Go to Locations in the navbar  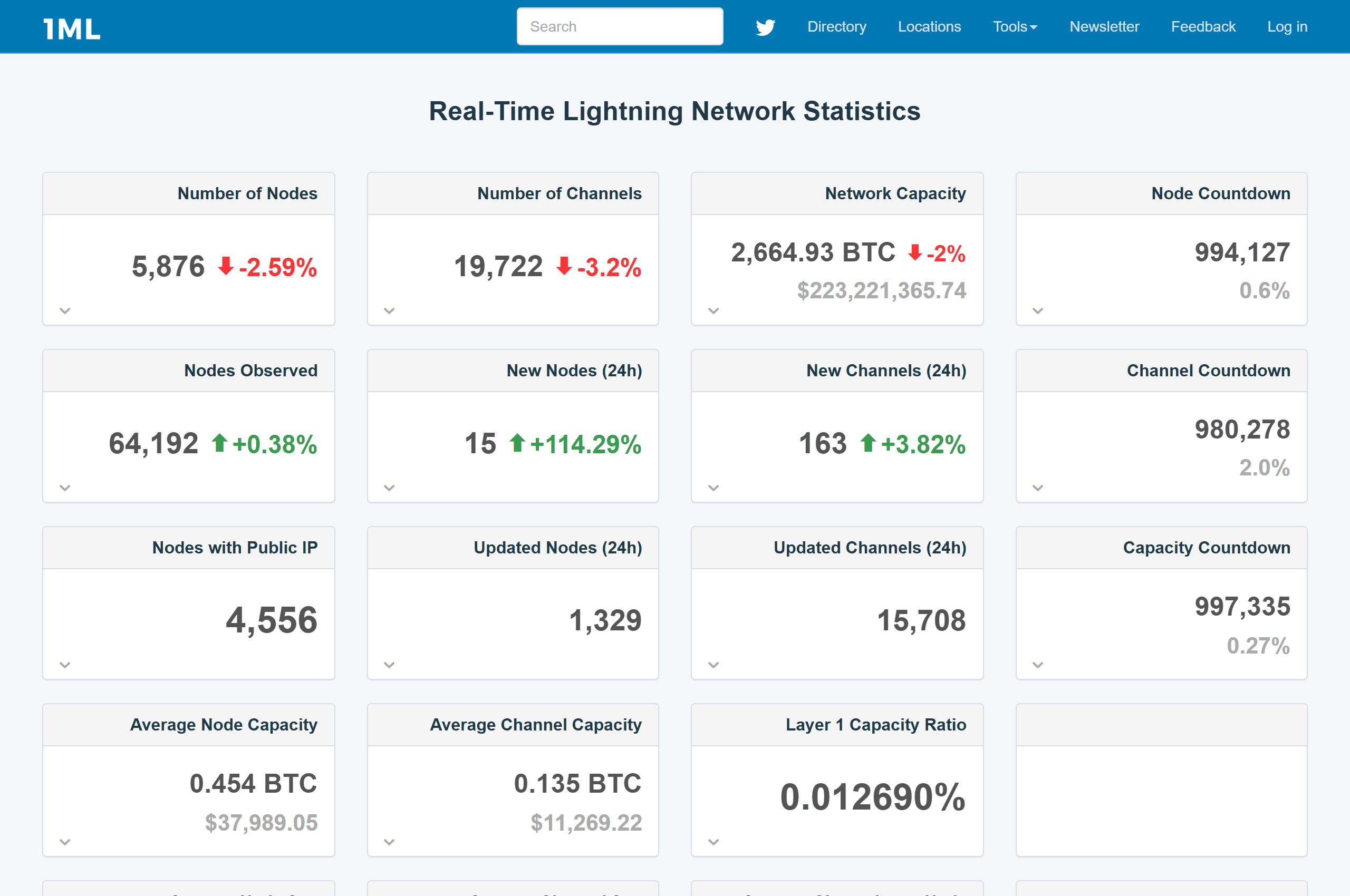pyautogui.click(x=929, y=27)
